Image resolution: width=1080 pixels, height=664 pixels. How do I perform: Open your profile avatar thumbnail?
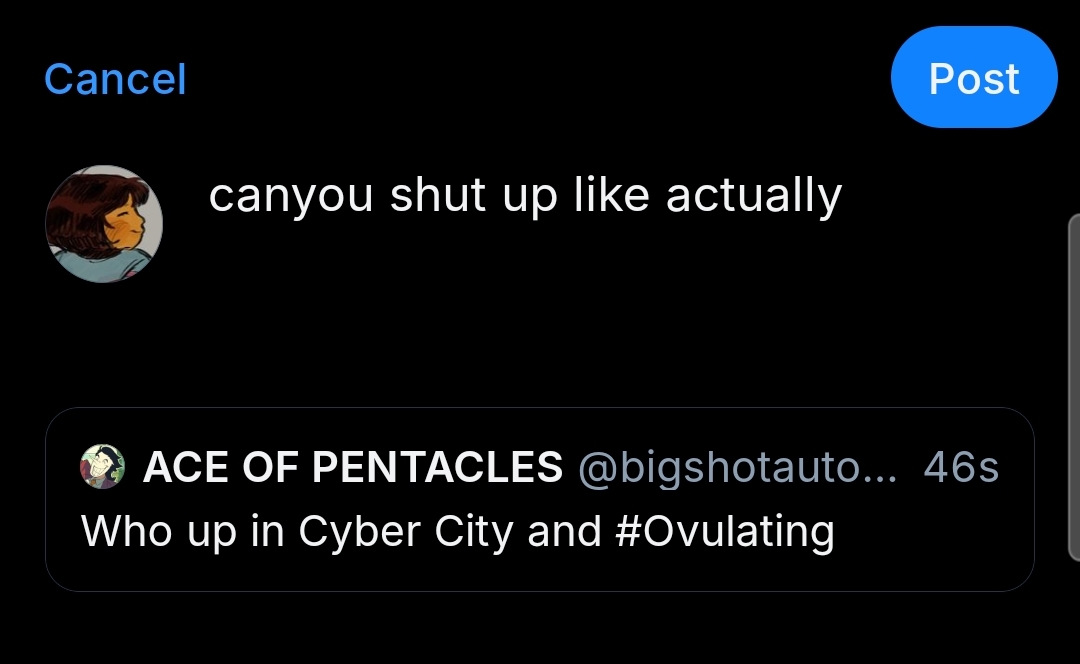click(x=104, y=223)
